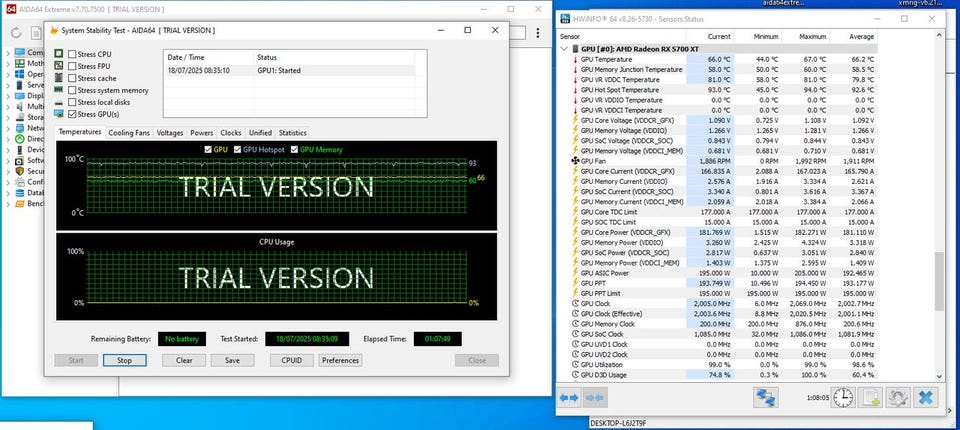Expand the Benchmark tree node arrow
This screenshot has height=430, width=960.
7,203
